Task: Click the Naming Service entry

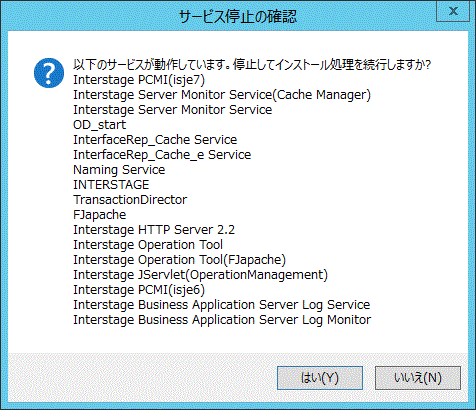Action: 119,170
